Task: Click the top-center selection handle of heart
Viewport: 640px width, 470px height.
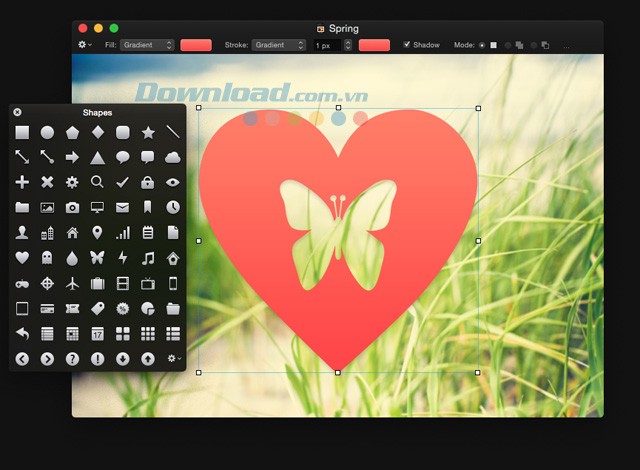Action: [338, 108]
